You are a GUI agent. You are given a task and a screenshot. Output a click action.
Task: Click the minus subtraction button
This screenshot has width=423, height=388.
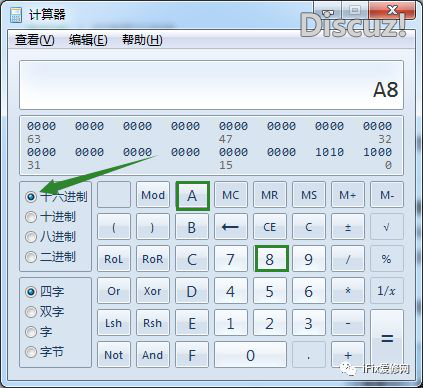pyautogui.click(x=348, y=323)
